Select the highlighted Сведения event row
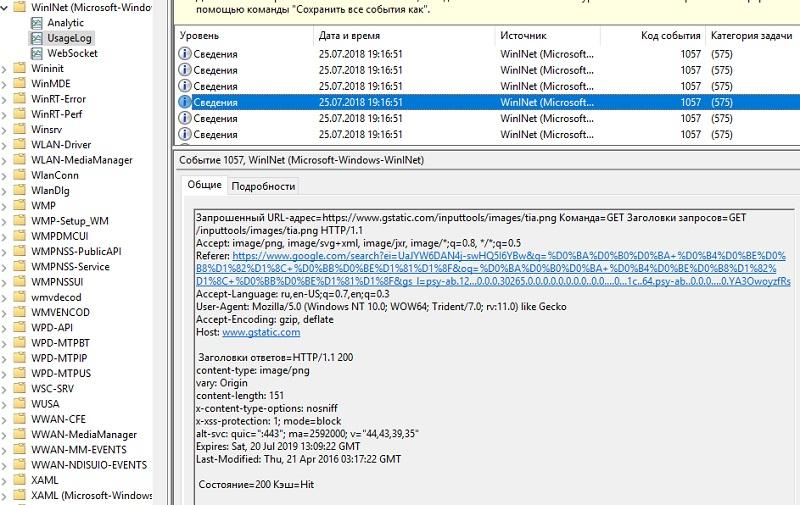The image size is (800, 505). (x=487, y=102)
